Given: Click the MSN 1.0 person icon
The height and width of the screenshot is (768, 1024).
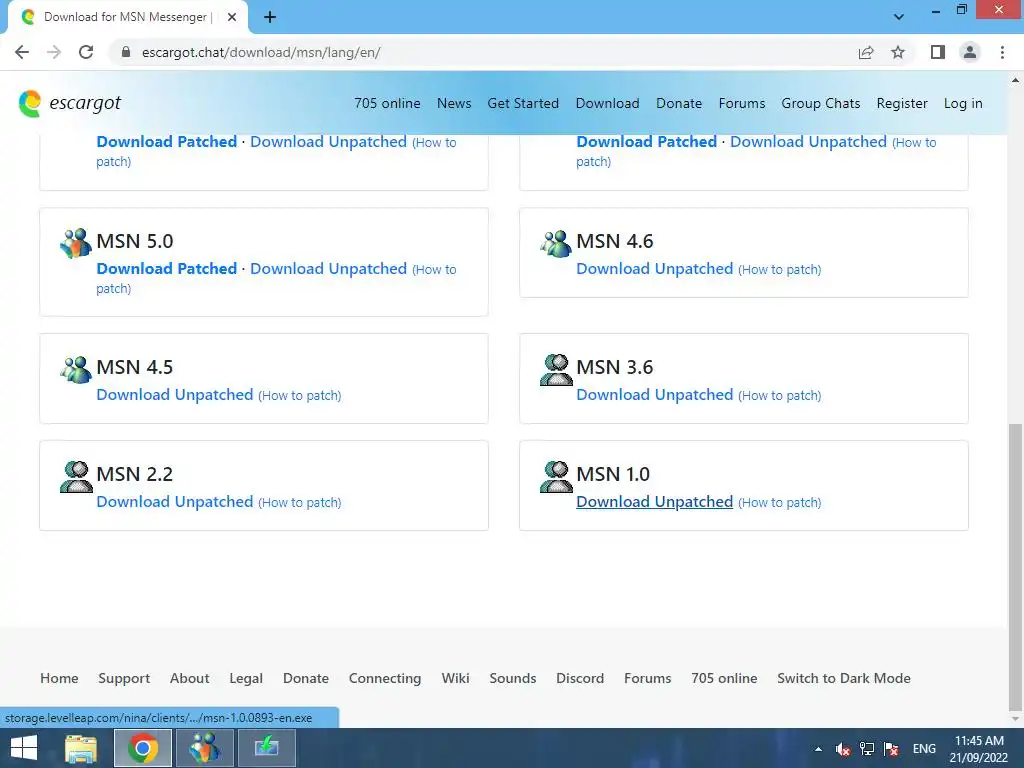Looking at the screenshot, I should [x=556, y=477].
